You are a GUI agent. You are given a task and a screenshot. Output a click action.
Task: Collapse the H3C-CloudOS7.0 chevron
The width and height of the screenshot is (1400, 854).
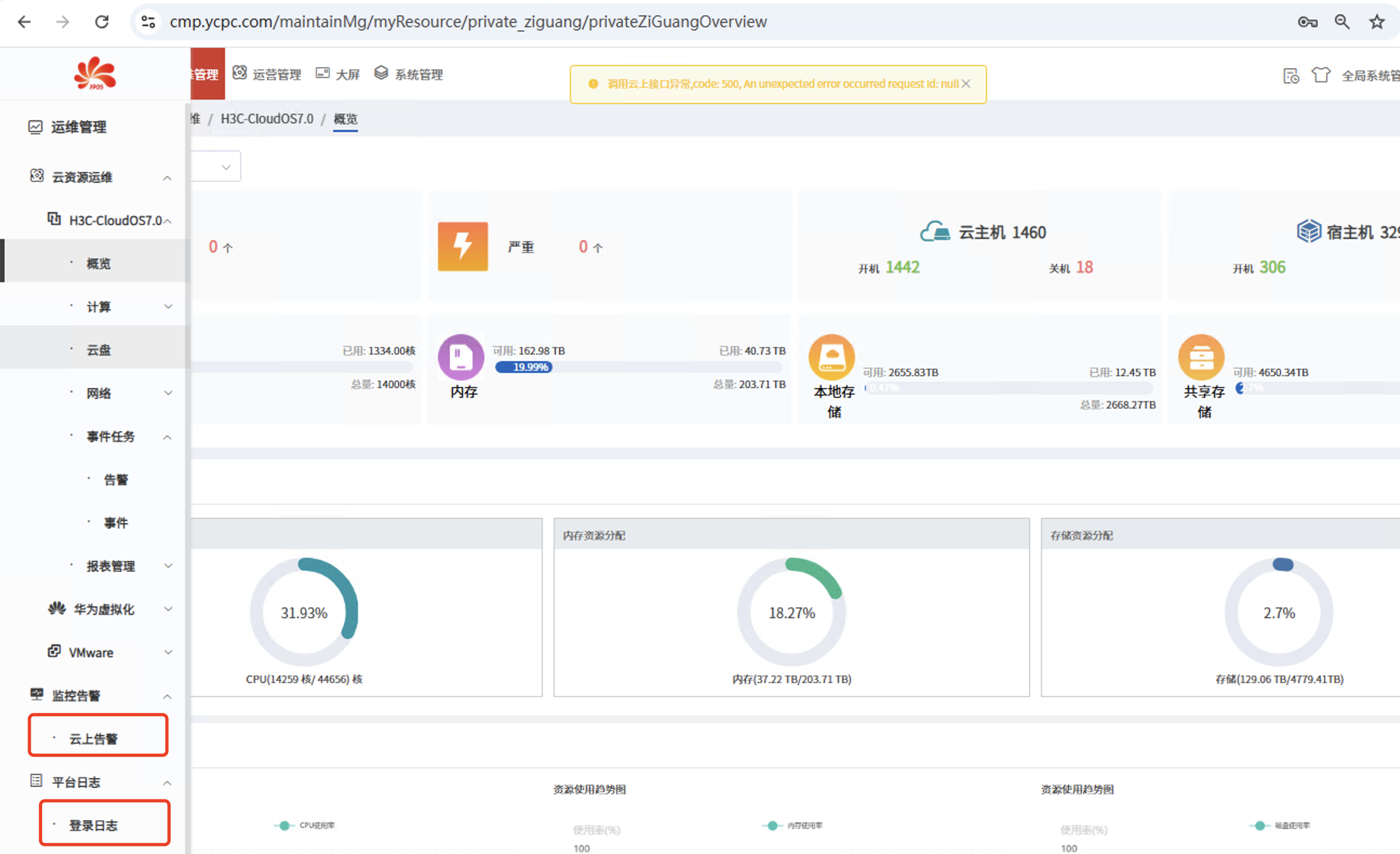coord(168,221)
